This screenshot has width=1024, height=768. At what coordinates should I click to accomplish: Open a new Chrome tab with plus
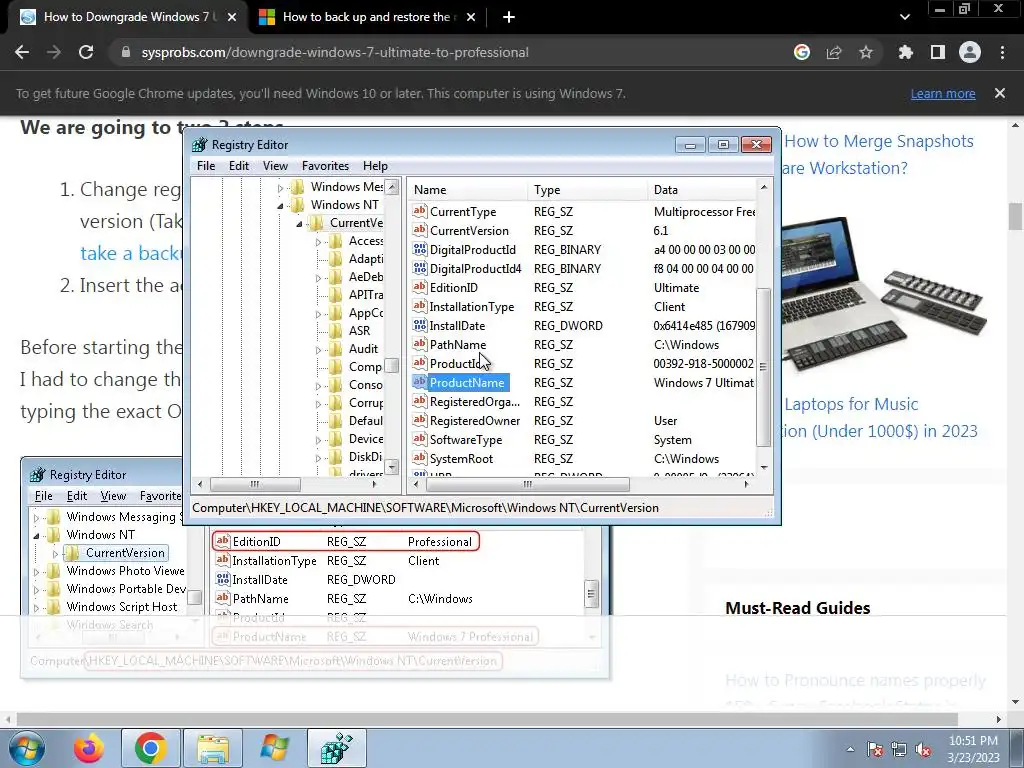click(509, 17)
